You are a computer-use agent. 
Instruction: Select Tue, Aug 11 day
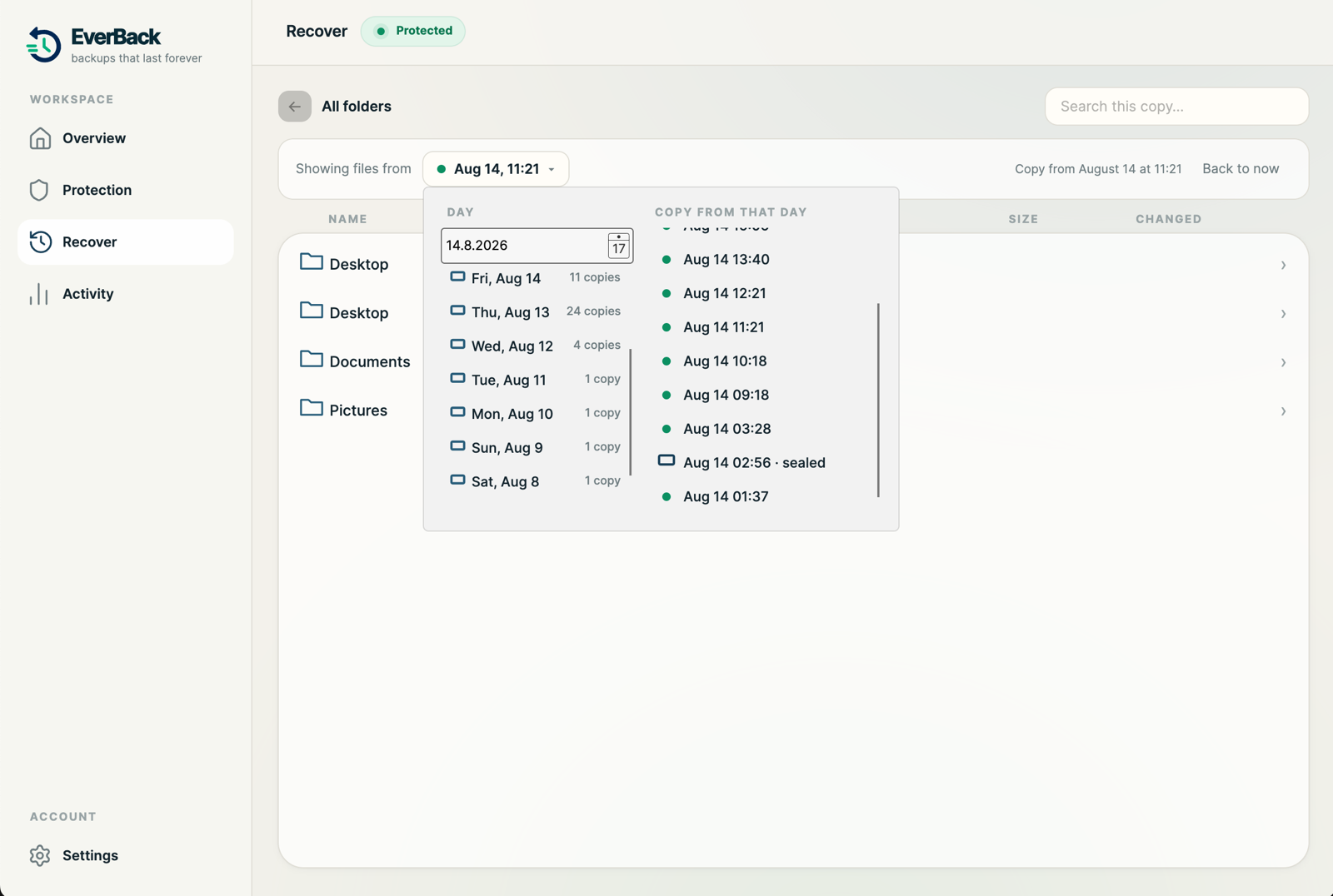coord(537,380)
